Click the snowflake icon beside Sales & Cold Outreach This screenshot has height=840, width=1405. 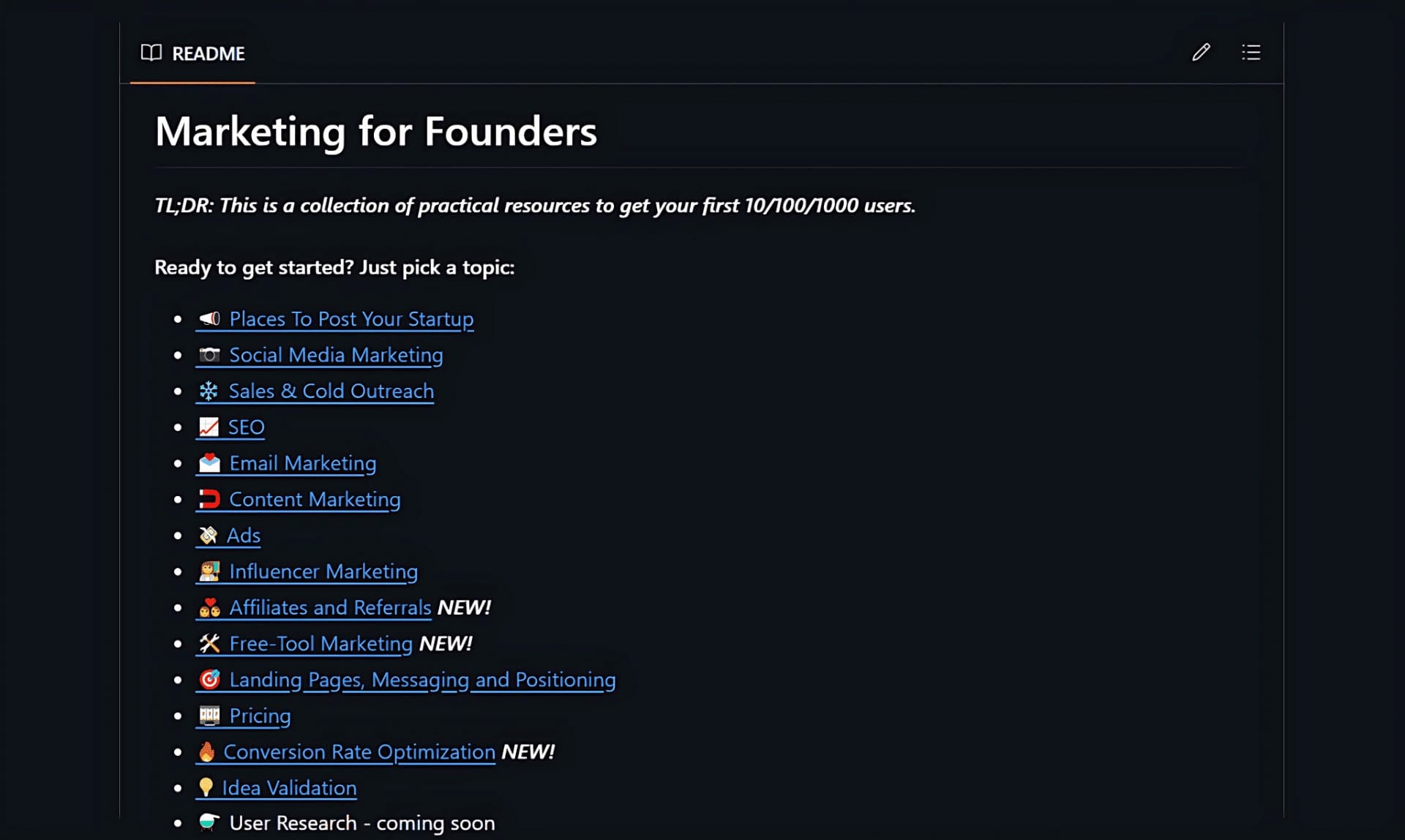[209, 391]
